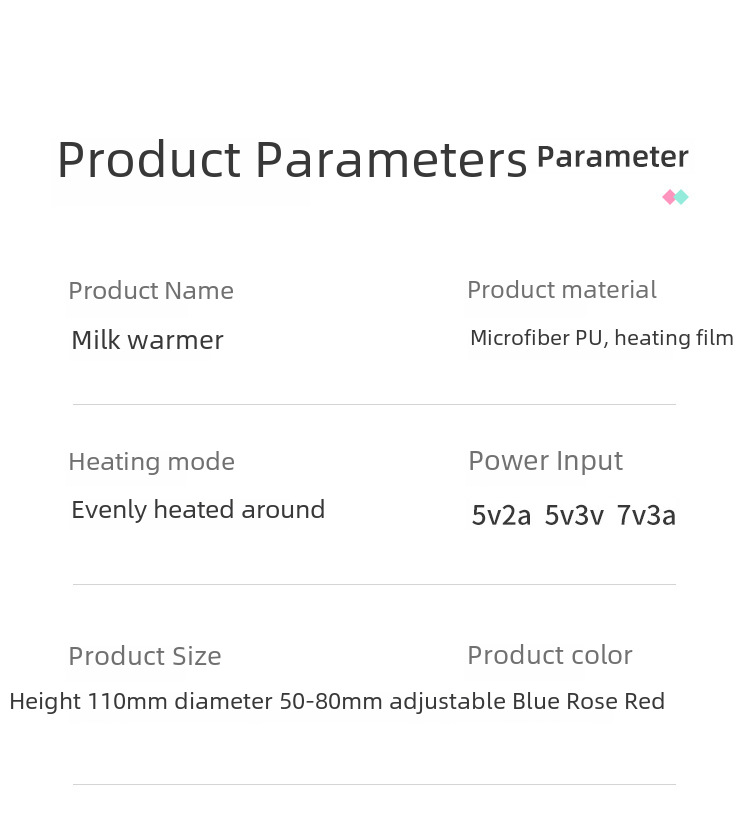Click the Milk warmer text

point(147,340)
